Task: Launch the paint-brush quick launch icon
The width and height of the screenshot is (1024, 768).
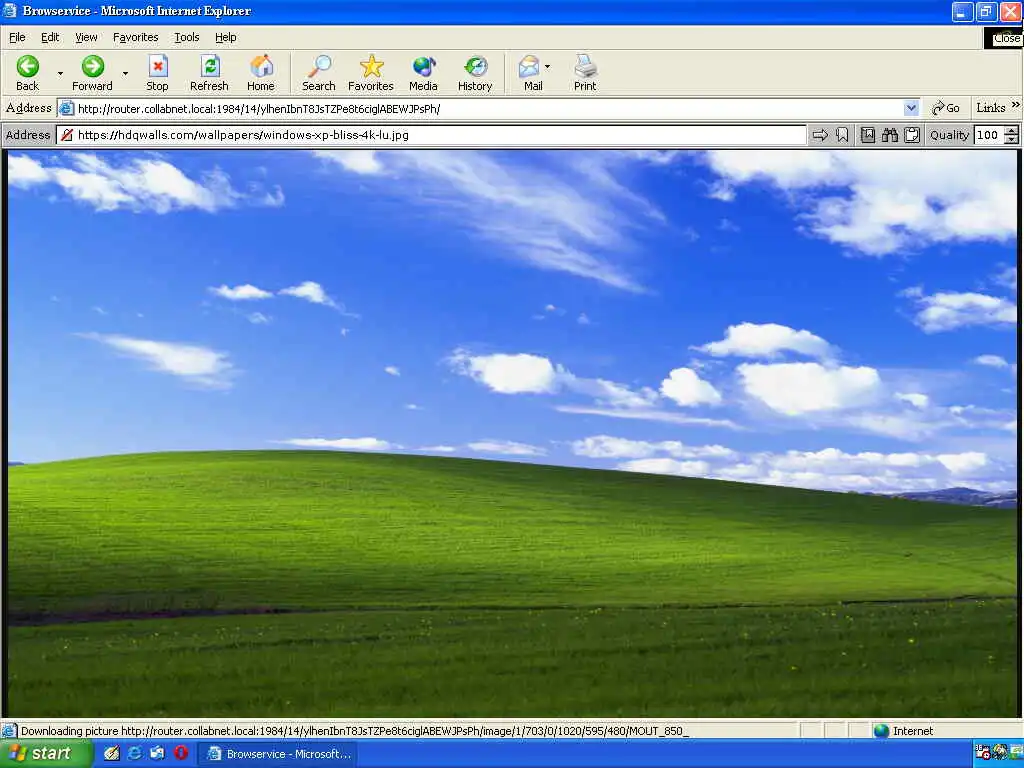Action: pyautogui.click(x=112, y=754)
